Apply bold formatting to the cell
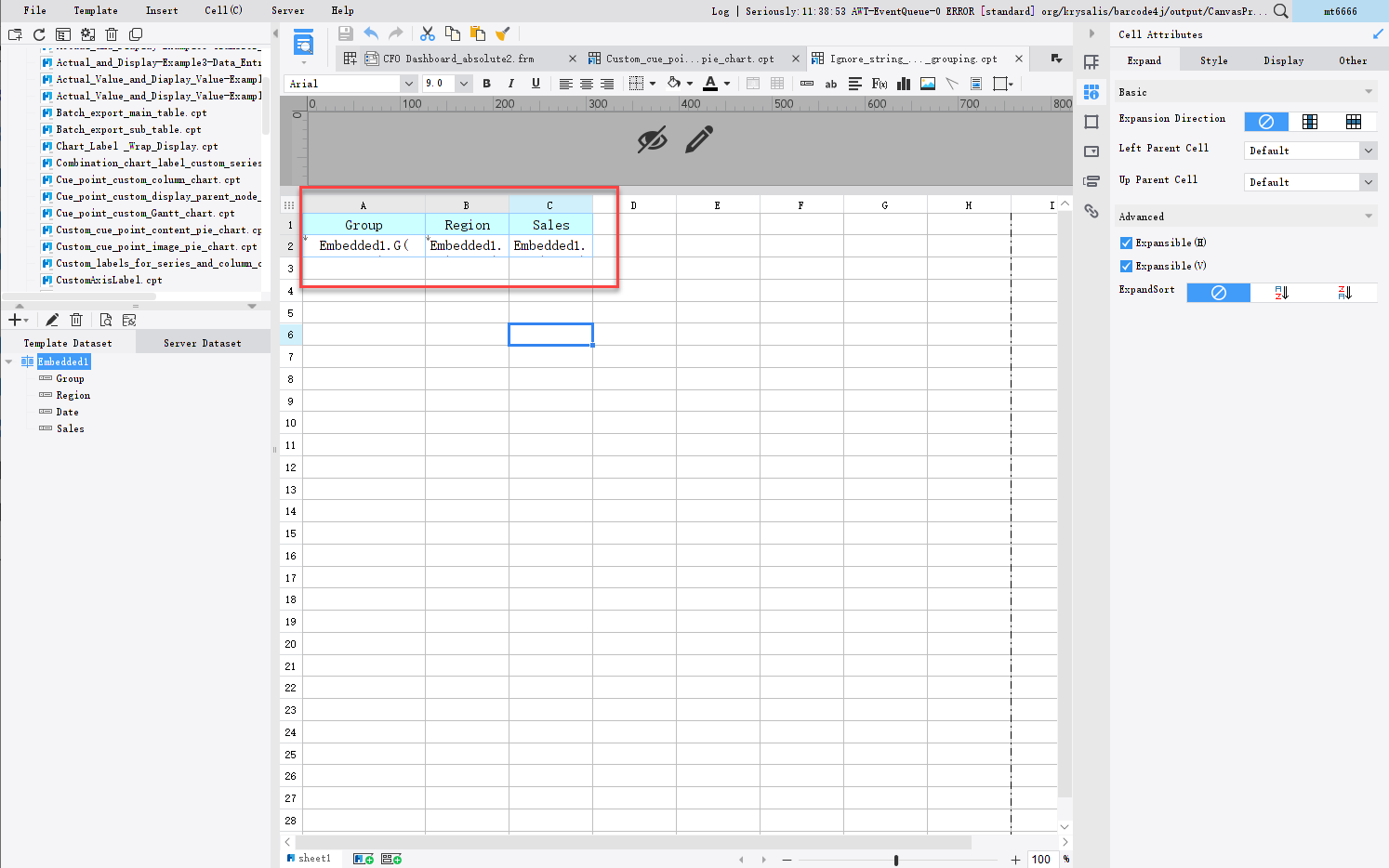This screenshot has height=868, width=1389. [x=486, y=84]
